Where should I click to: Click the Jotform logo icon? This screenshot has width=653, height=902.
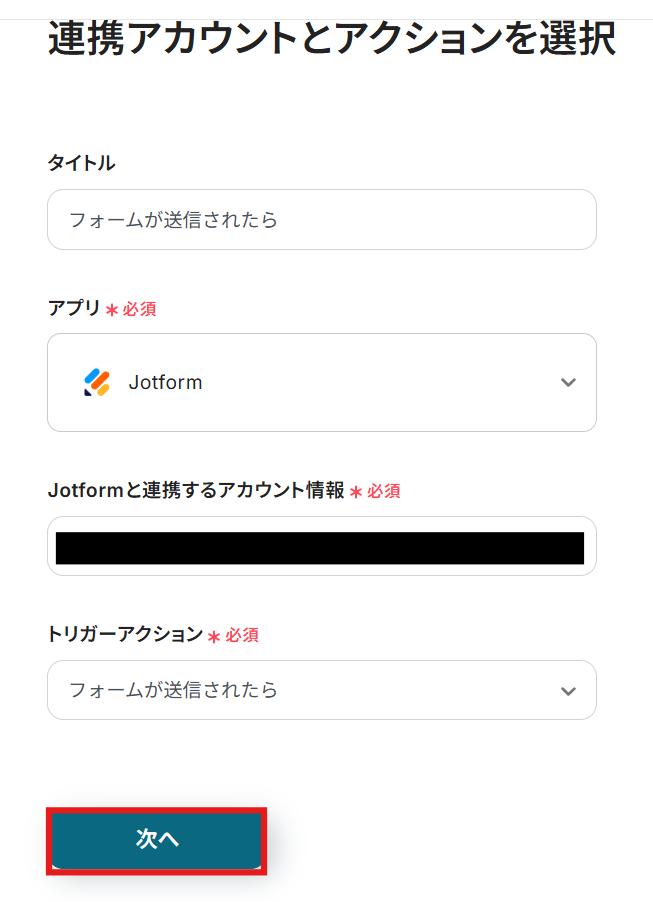point(97,382)
